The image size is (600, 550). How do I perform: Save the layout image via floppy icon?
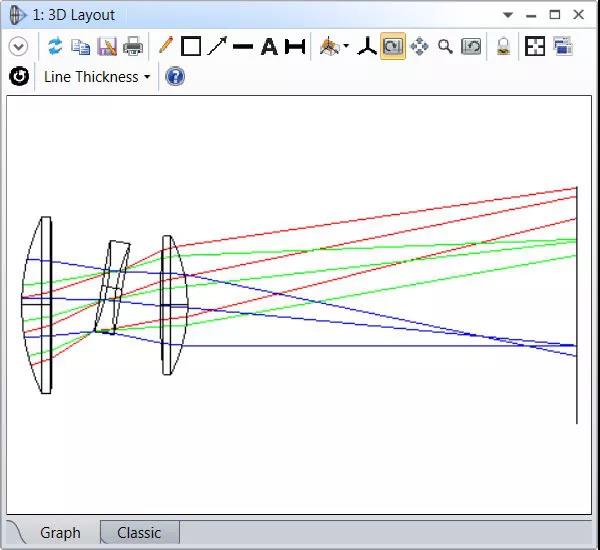(x=107, y=47)
